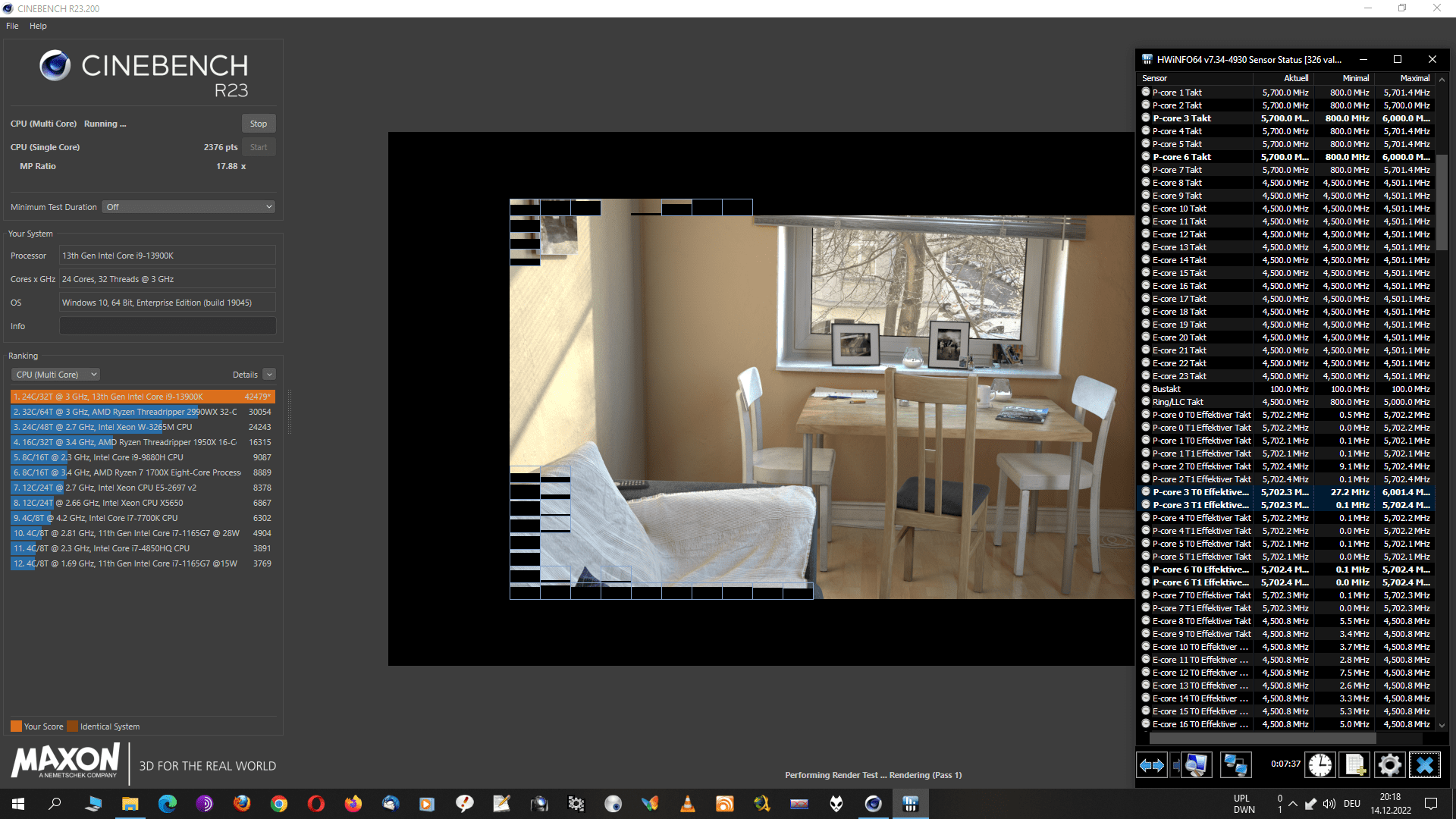Open the taskbar search magnifier
The image size is (1456, 819).
(x=55, y=804)
